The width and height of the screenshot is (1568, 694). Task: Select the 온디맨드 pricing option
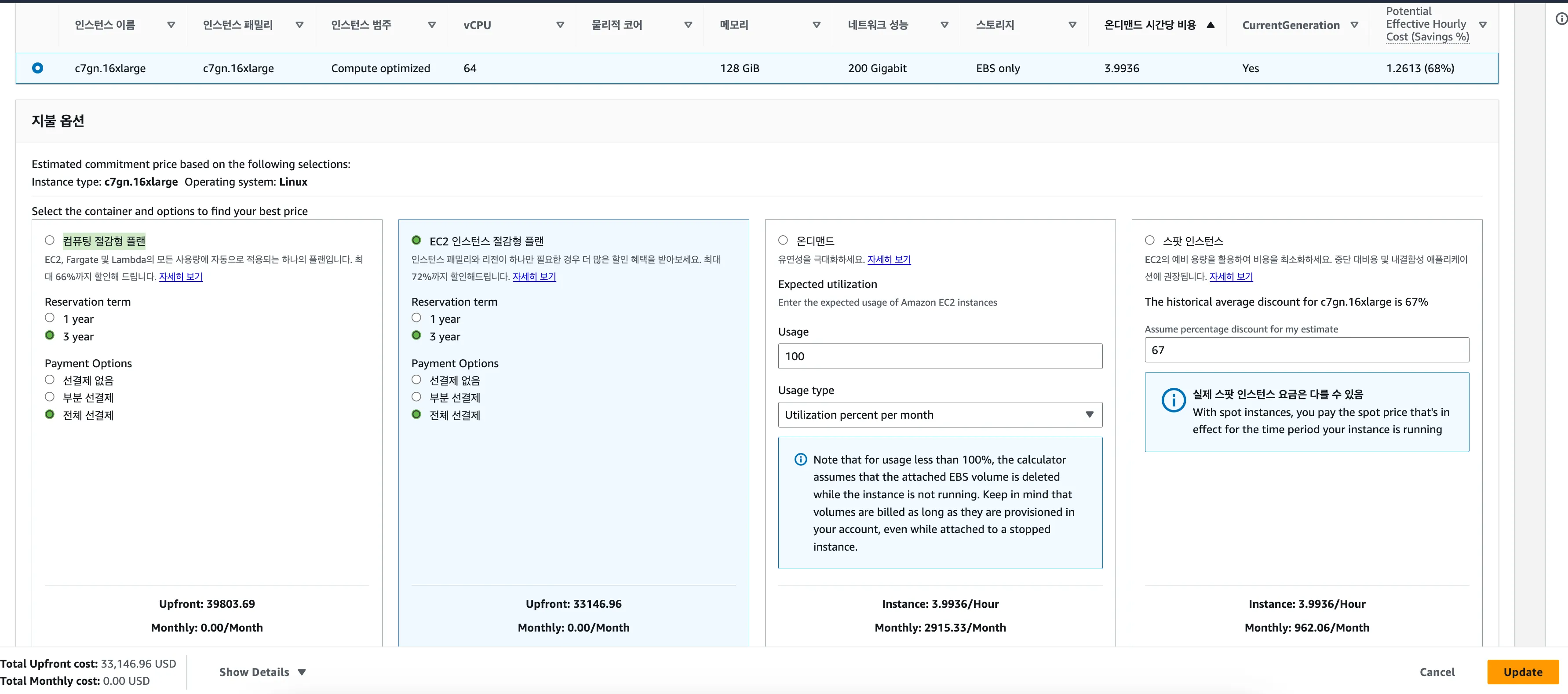(x=783, y=241)
